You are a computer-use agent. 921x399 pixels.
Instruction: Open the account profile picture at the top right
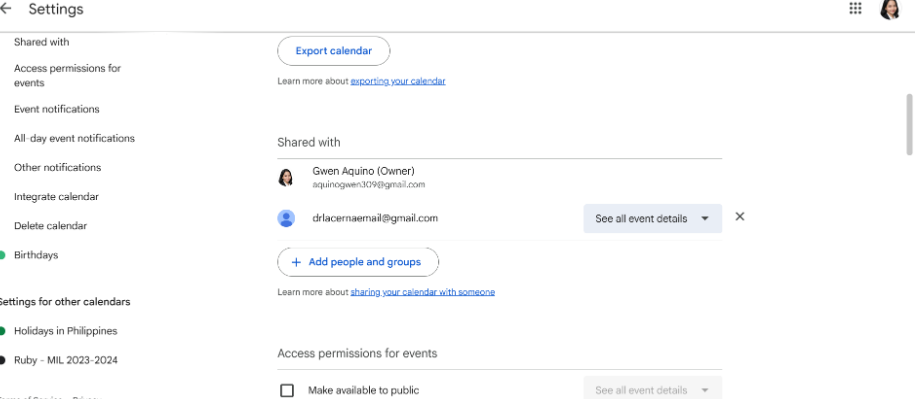890,9
